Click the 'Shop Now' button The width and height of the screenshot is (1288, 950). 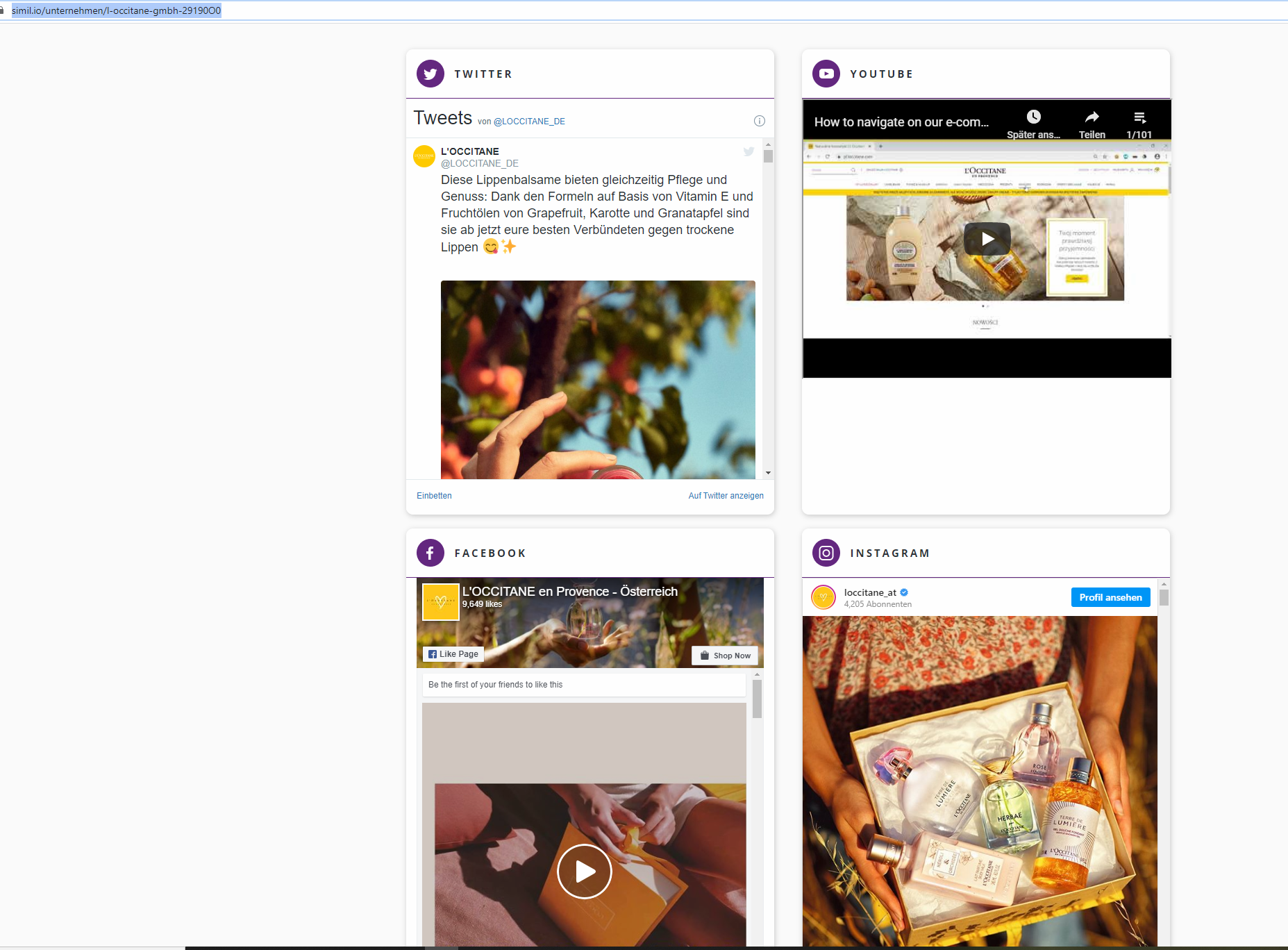click(724, 655)
